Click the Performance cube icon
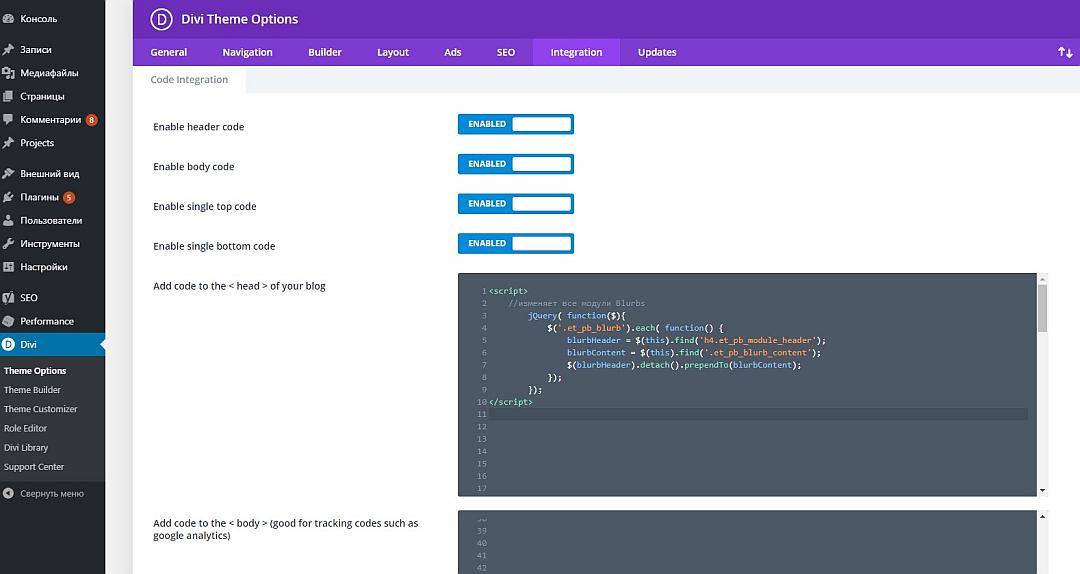1080x574 pixels. [x=8, y=321]
